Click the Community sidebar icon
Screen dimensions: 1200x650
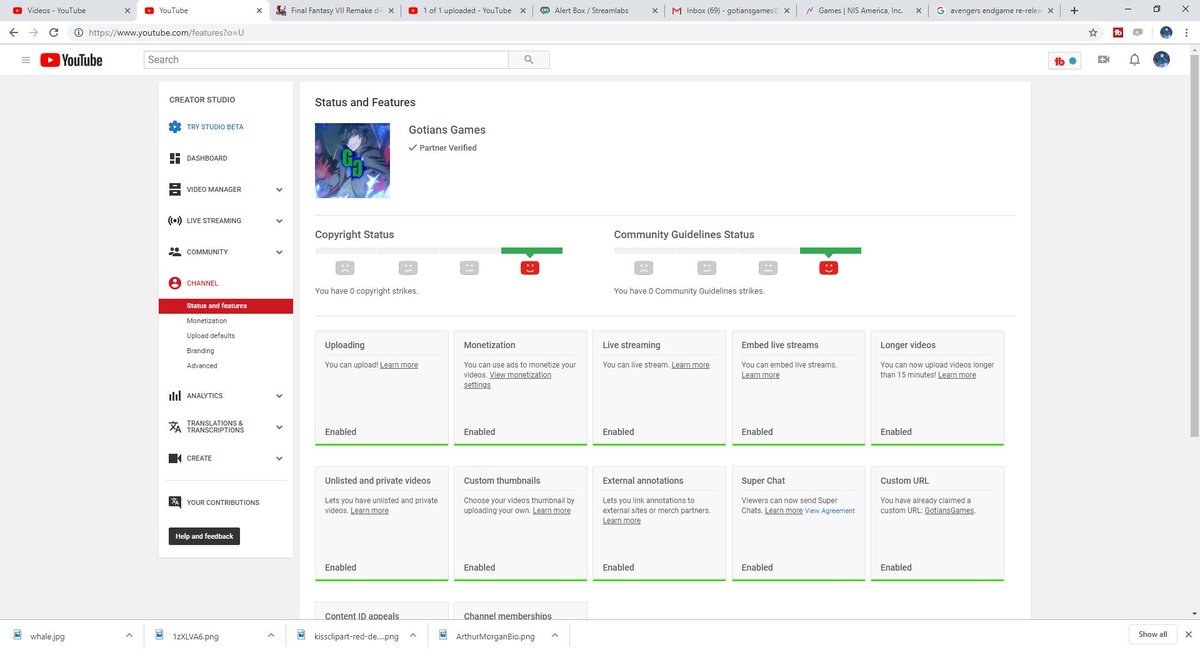coord(175,252)
